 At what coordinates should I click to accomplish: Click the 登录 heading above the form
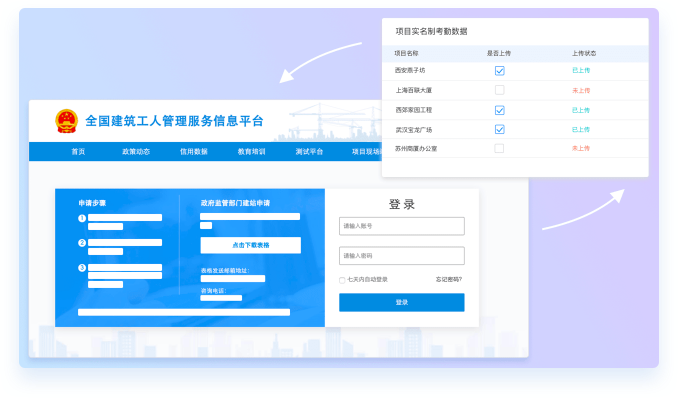pos(402,204)
